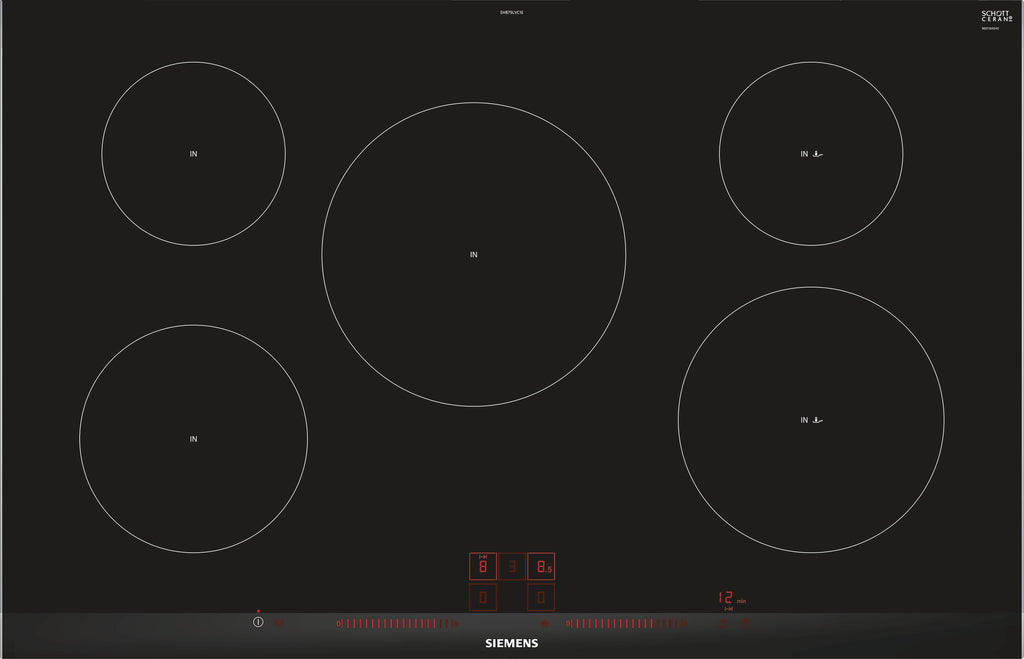The height and width of the screenshot is (659, 1024).
Task: Tap the bottom-left induction cooking zone
Action: [x=193, y=439]
